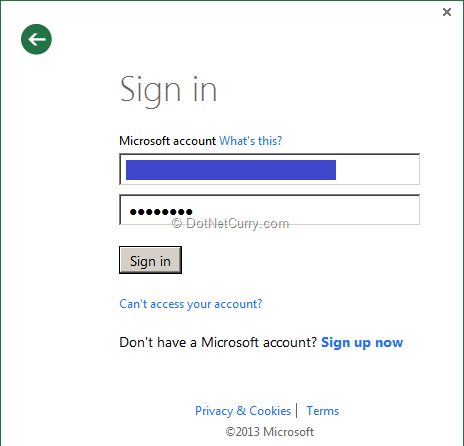464x446 pixels.
Task: Click the "©2013 Microsoft" copyright text
Action: (x=269, y=432)
